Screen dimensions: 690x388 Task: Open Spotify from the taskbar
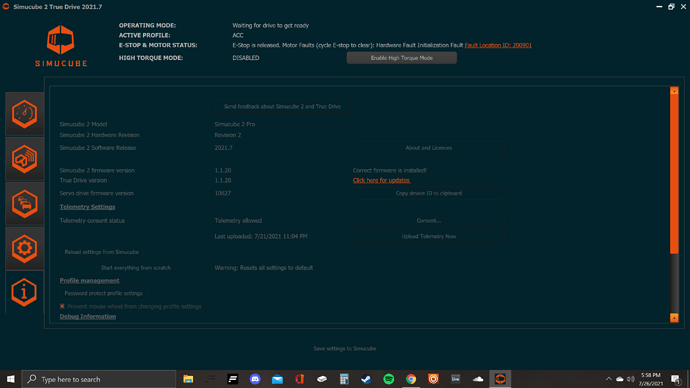click(x=389, y=379)
